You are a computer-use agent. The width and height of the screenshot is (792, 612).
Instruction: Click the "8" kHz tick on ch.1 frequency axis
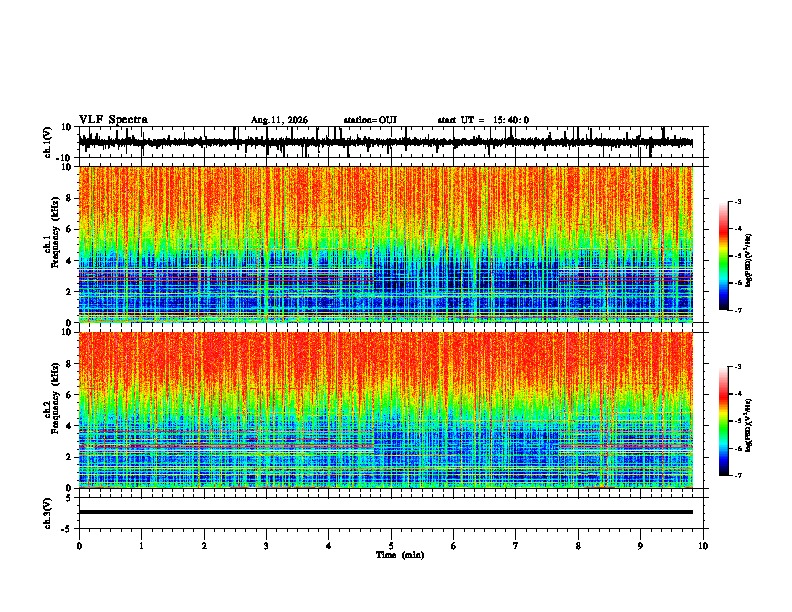pyautogui.click(x=70, y=198)
